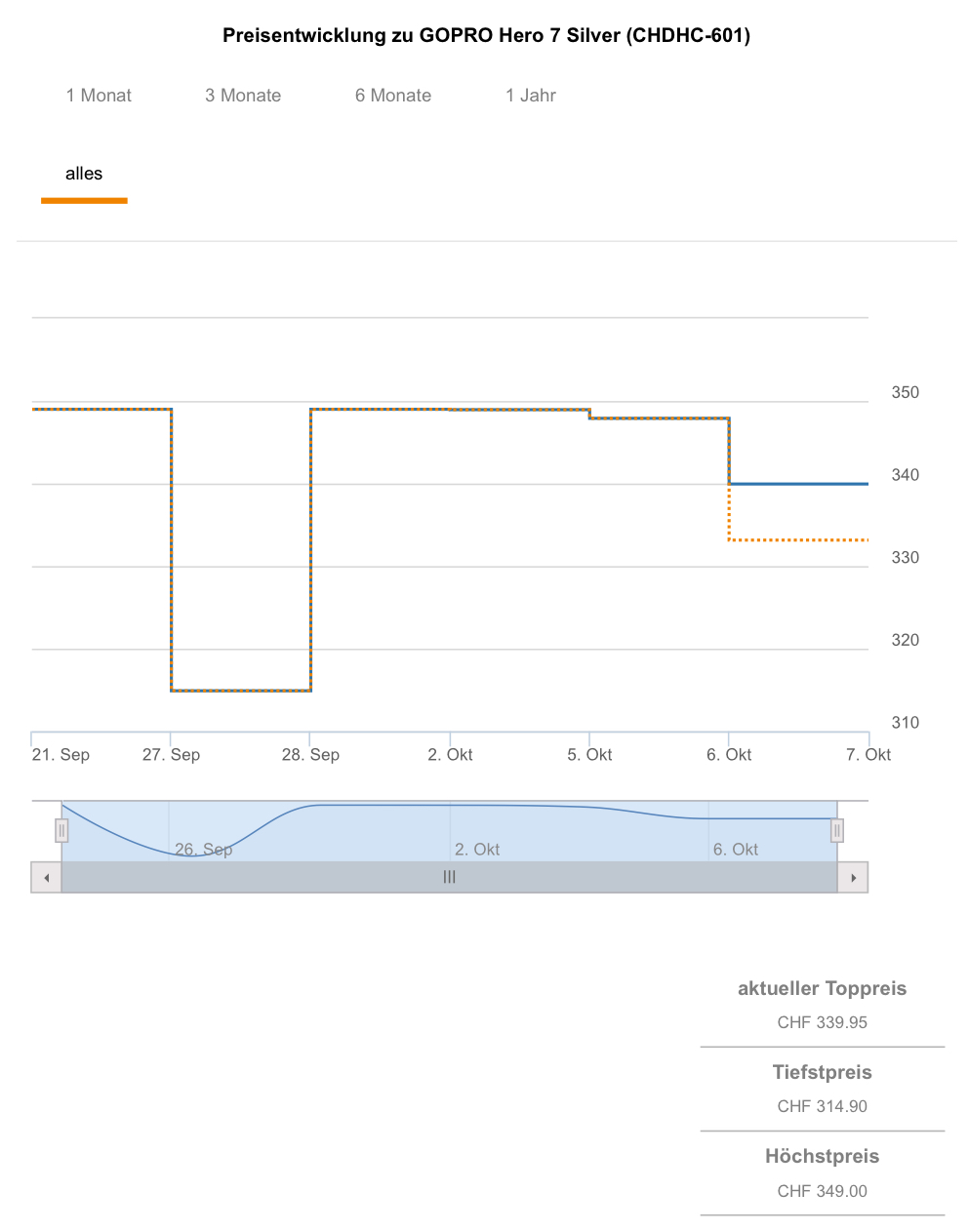969x1232 pixels.
Task: Click the Tiefstpreis value CHF 314.90
Action: [822, 1106]
